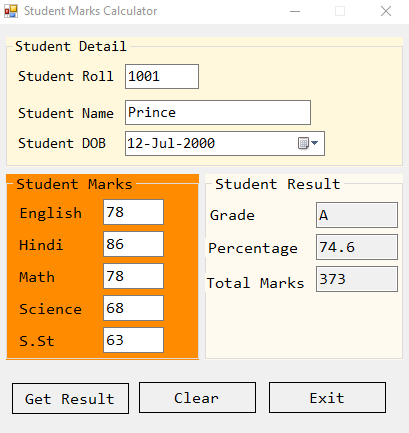The width and height of the screenshot is (409, 433).
Task: Click the Clear button
Action: tap(197, 398)
